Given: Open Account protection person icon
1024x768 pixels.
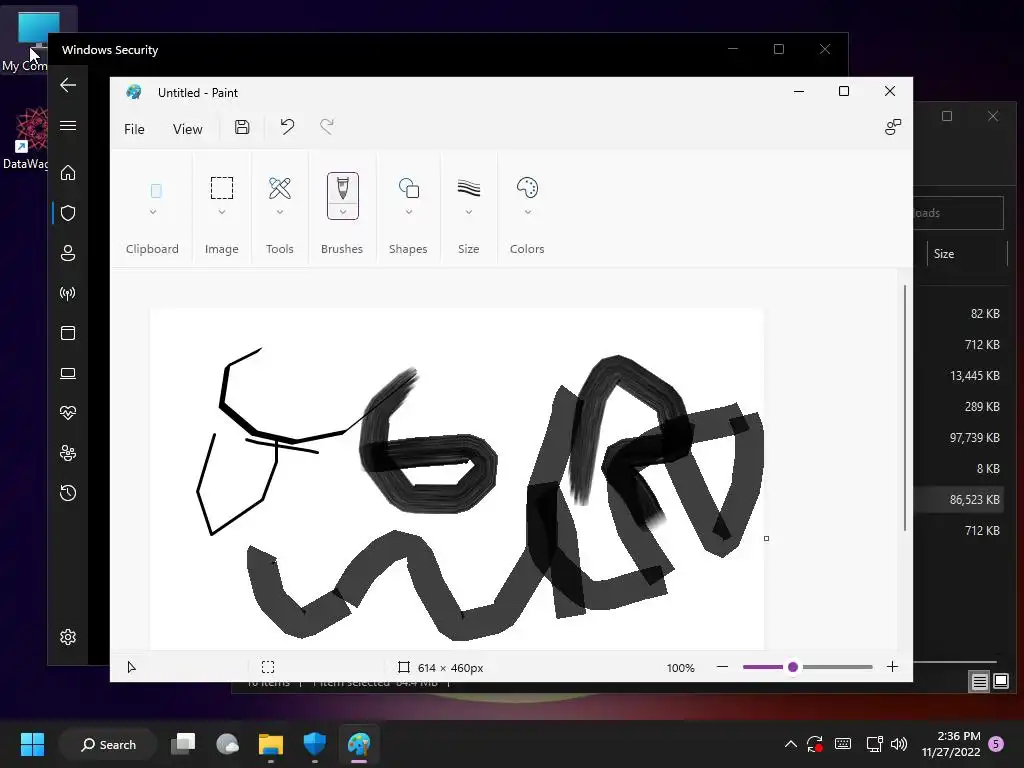Looking at the screenshot, I should tap(68, 253).
